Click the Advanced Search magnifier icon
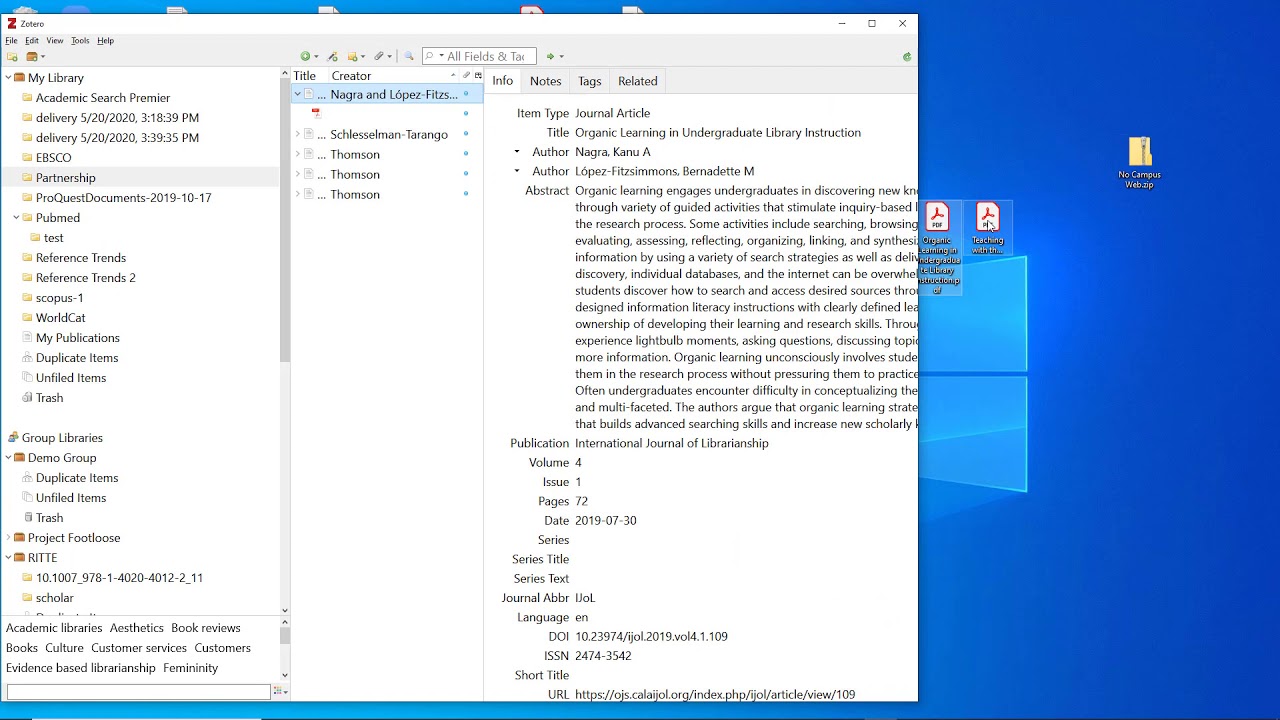Viewport: 1280px width, 720px height. coord(409,57)
